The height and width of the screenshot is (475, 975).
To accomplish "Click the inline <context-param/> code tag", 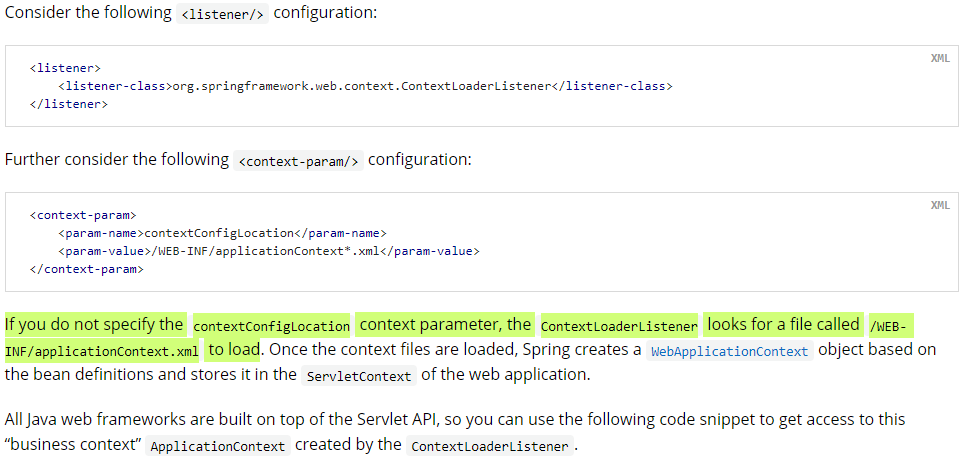I will (x=298, y=161).
